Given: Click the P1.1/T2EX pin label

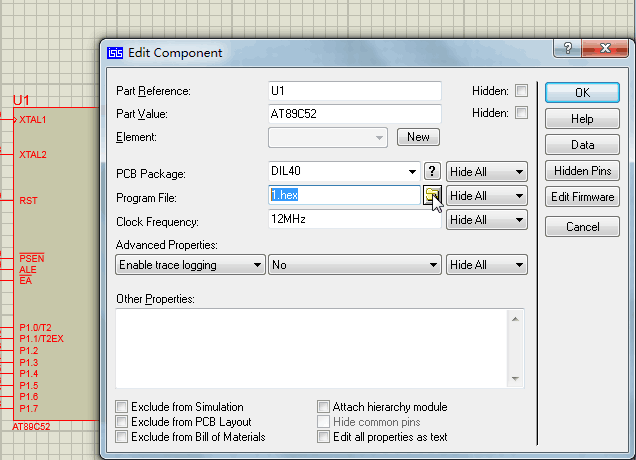Looking at the screenshot, I should coord(41,339).
